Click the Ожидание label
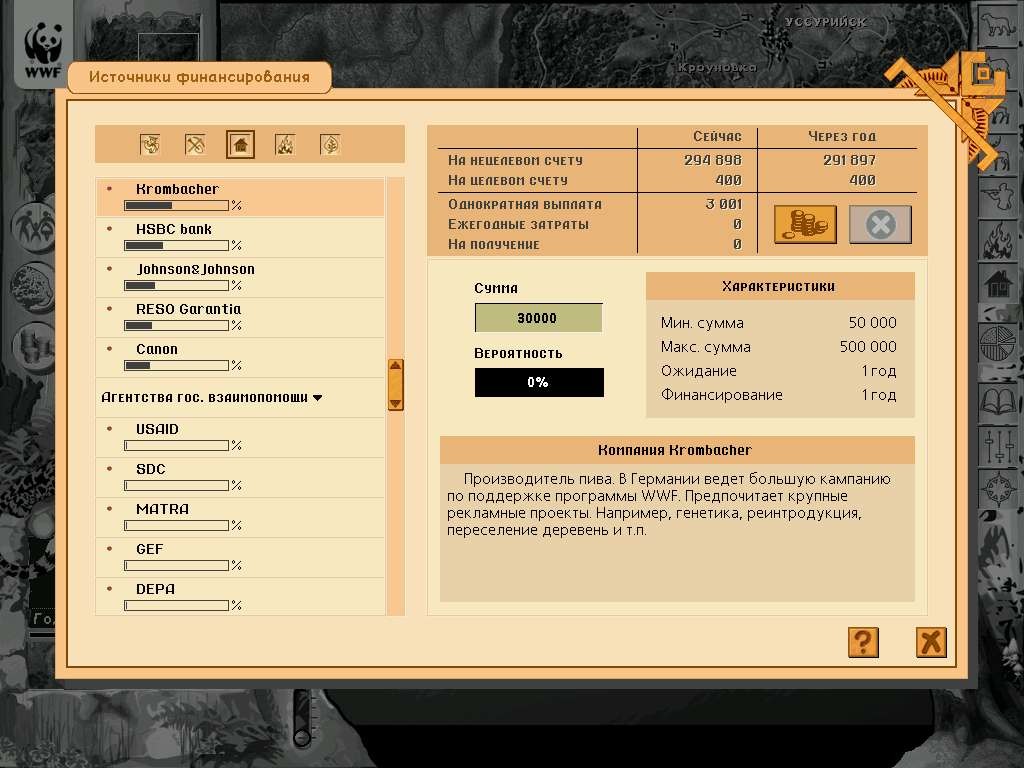The height and width of the screenshot is (768, 1024). [x=699, y=371]
